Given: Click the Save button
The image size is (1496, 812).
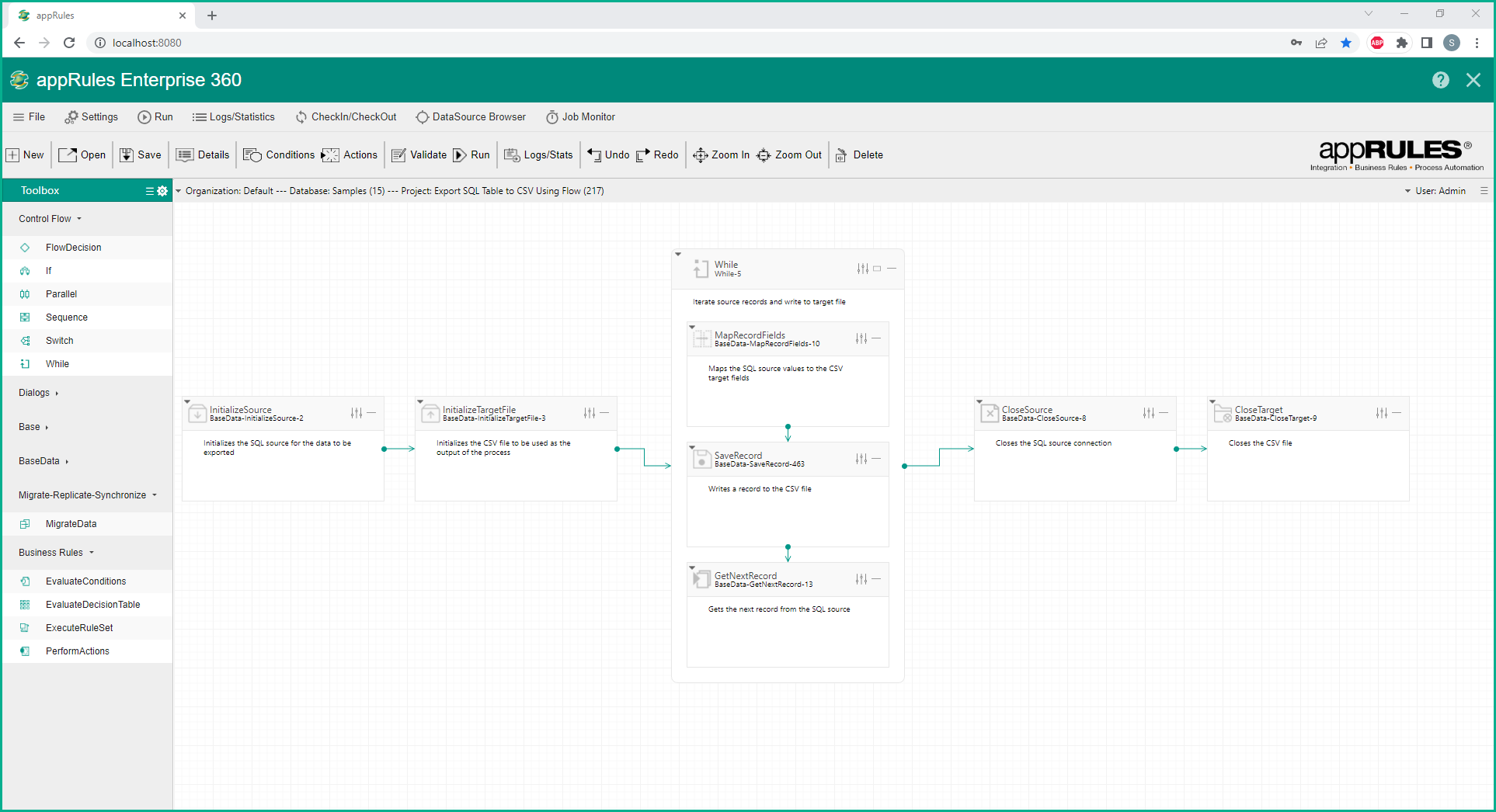Looking at the screenshot, I should (141, 155).
